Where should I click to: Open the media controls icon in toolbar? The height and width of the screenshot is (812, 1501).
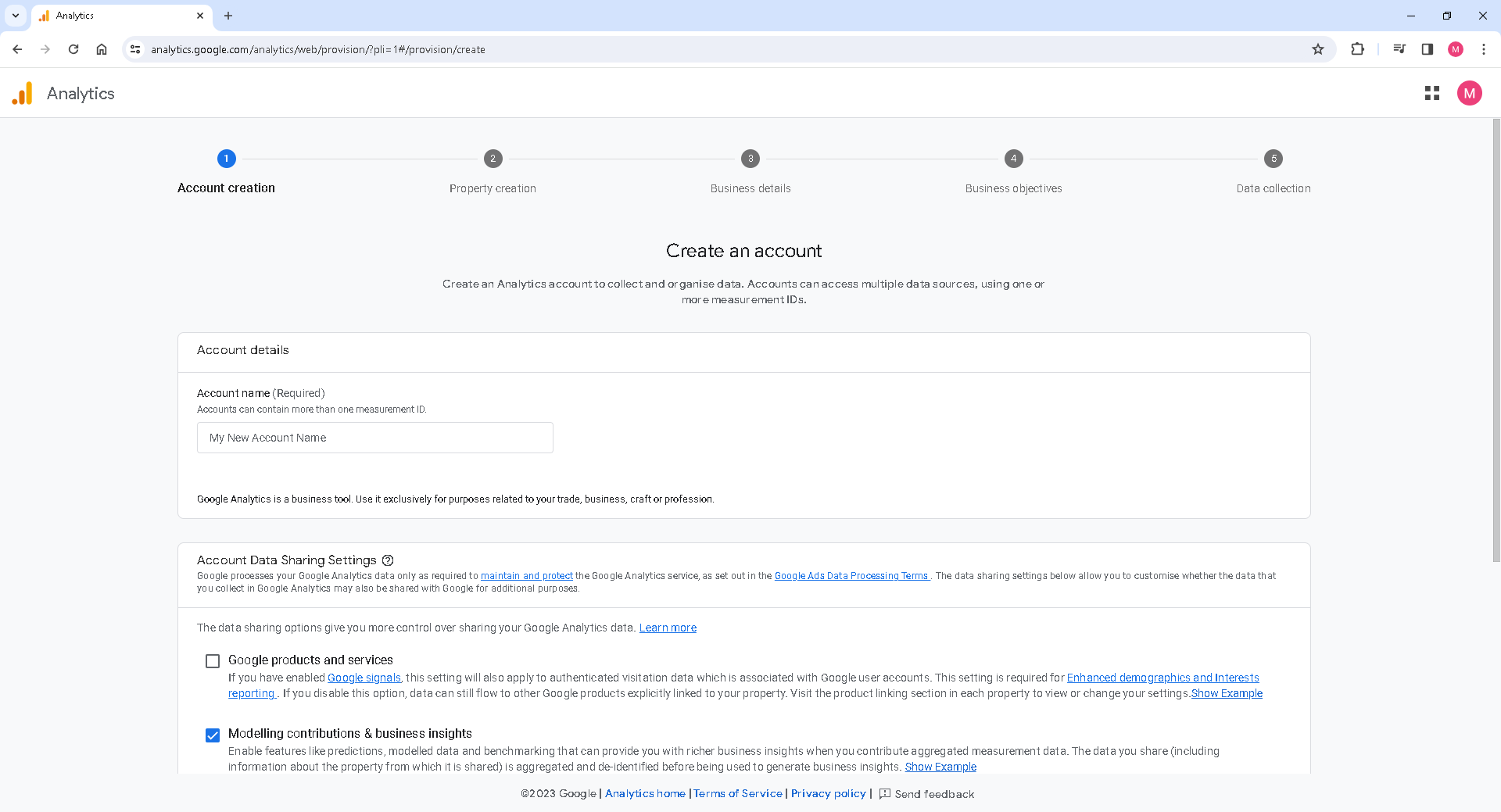1399,48
